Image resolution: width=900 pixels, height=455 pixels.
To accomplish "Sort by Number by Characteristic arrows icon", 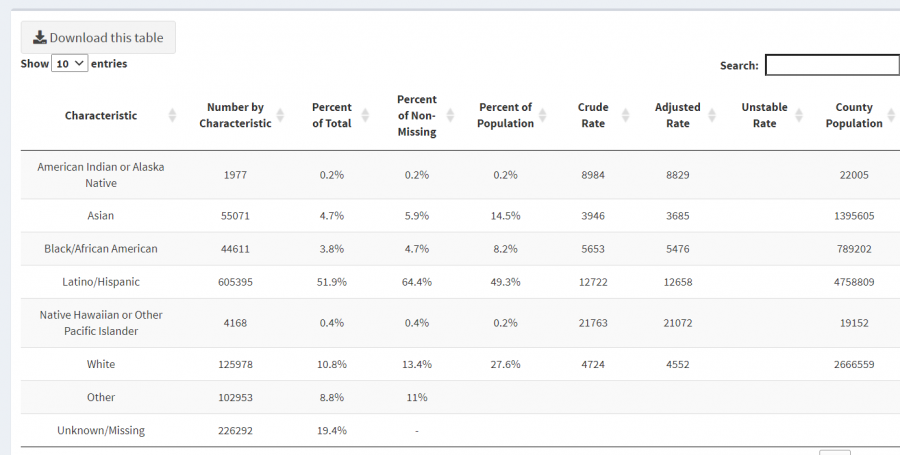I will [x=283, y=116].
